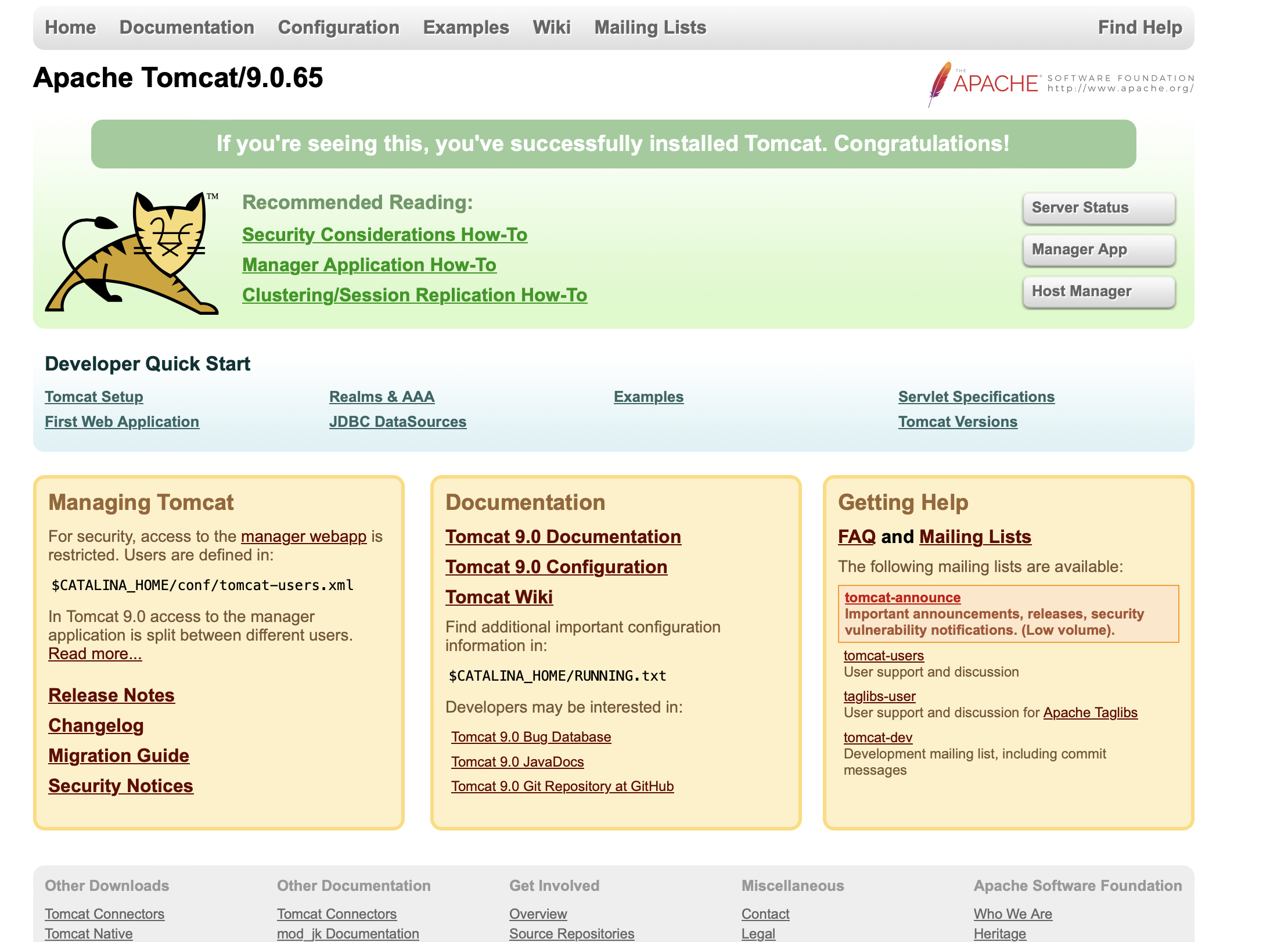Open Tomcat 9.0 Documentation link
Image resolution: width=1288 pixels, height=942 pixels.
[x=563, y=537]
